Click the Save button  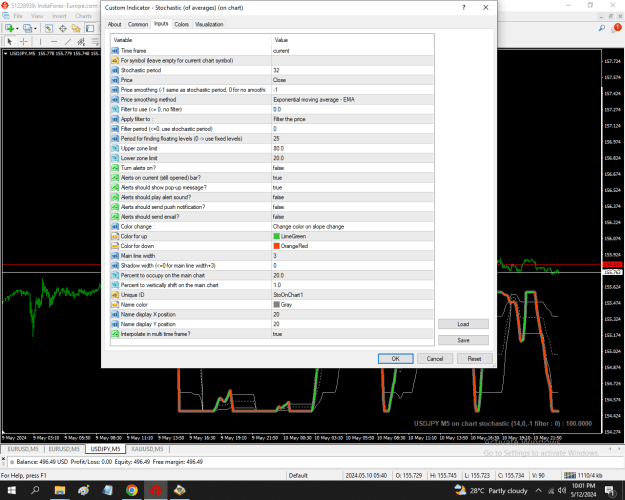(463, 340)
